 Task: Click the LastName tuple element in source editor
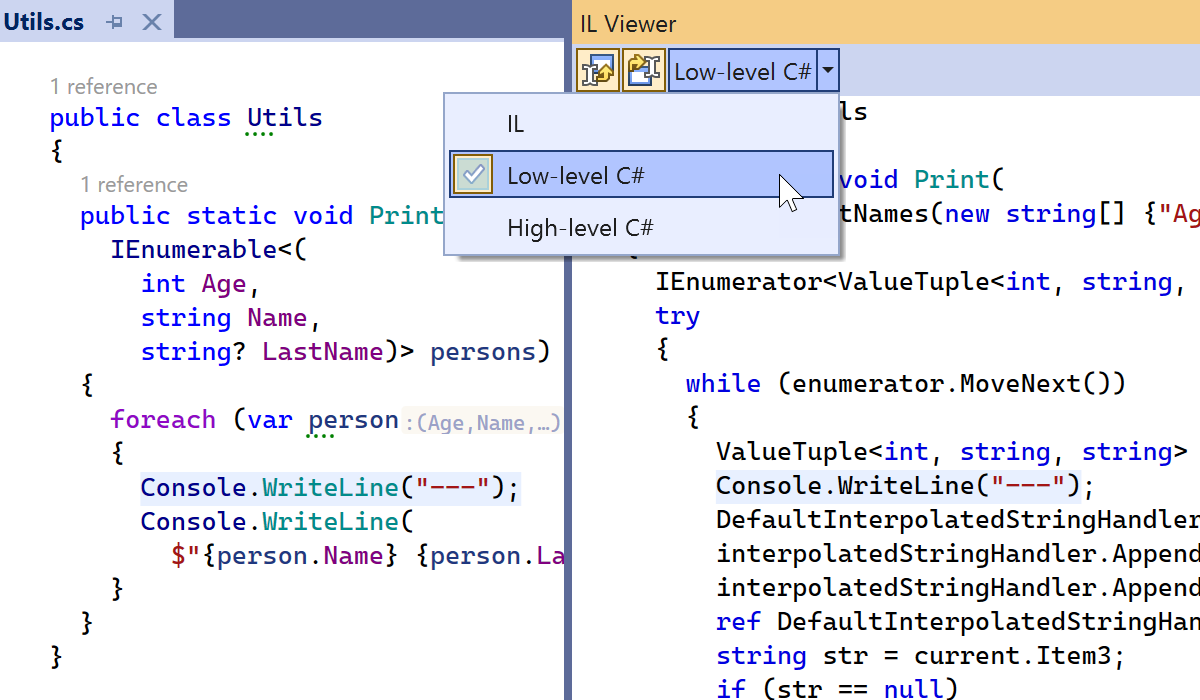click(x=322, y=352)
